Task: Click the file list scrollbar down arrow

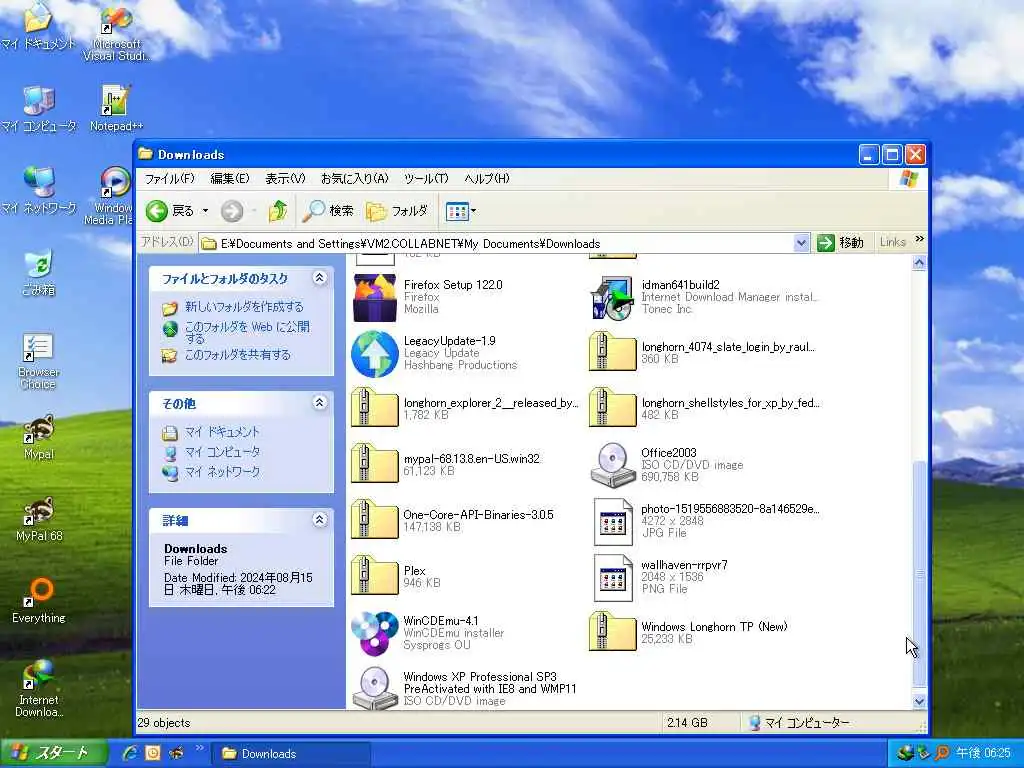Action: coord(919,701)
